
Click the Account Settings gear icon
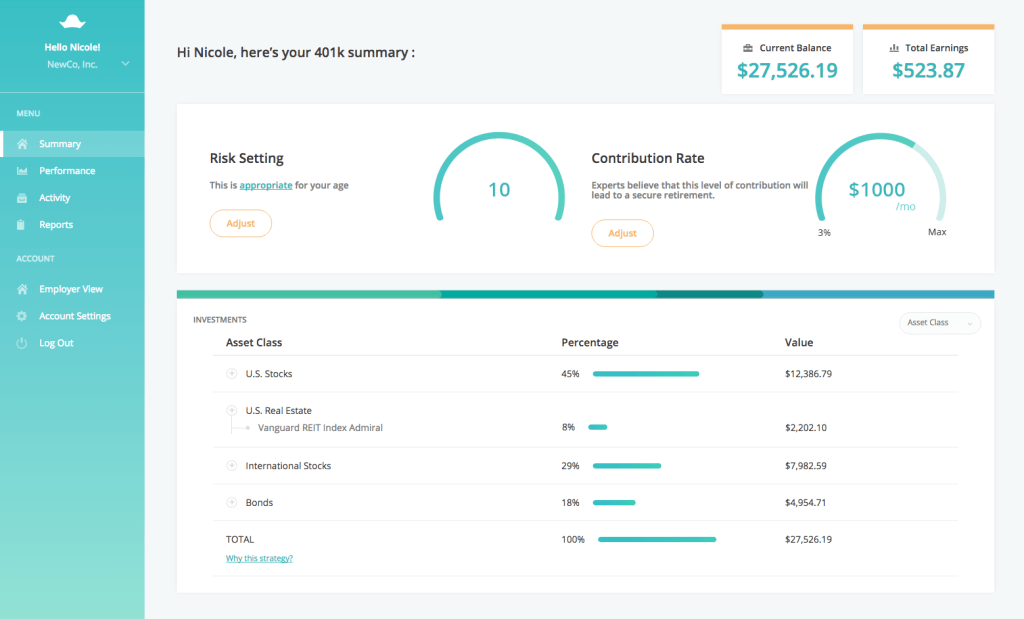pyautogui.click(x=22, y=316)
